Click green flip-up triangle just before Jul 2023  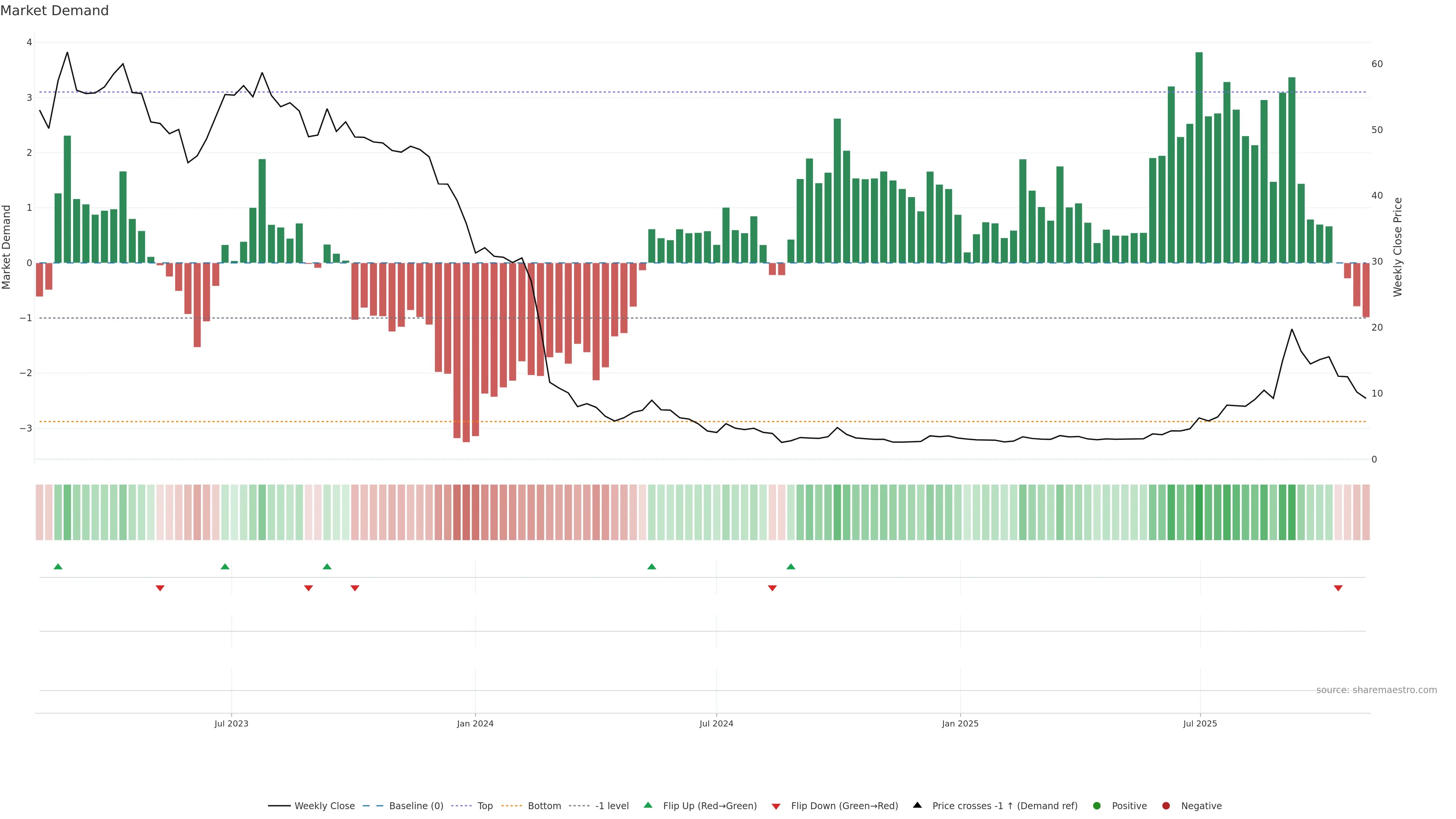[225, 567]
